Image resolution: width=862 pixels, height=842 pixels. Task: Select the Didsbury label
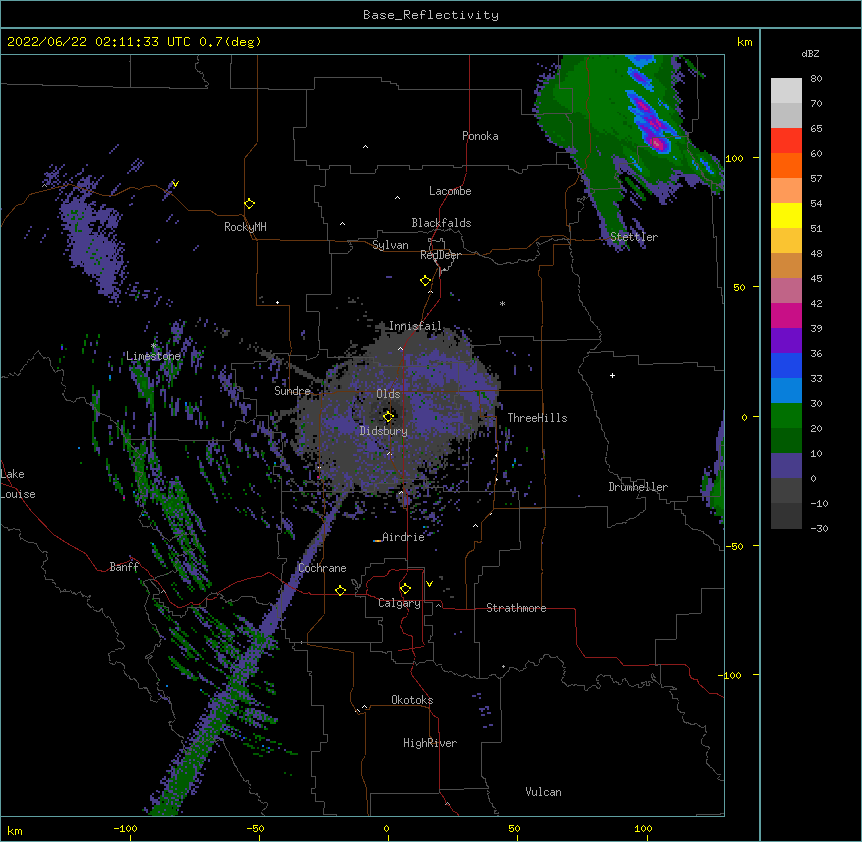coord(384,431)
